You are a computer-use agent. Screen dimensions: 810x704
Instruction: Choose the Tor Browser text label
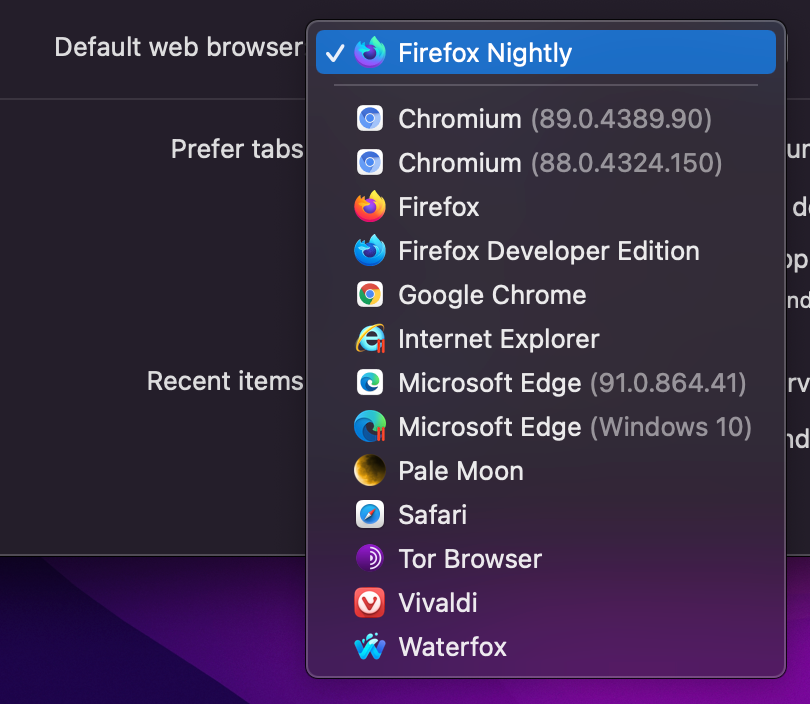470,559
